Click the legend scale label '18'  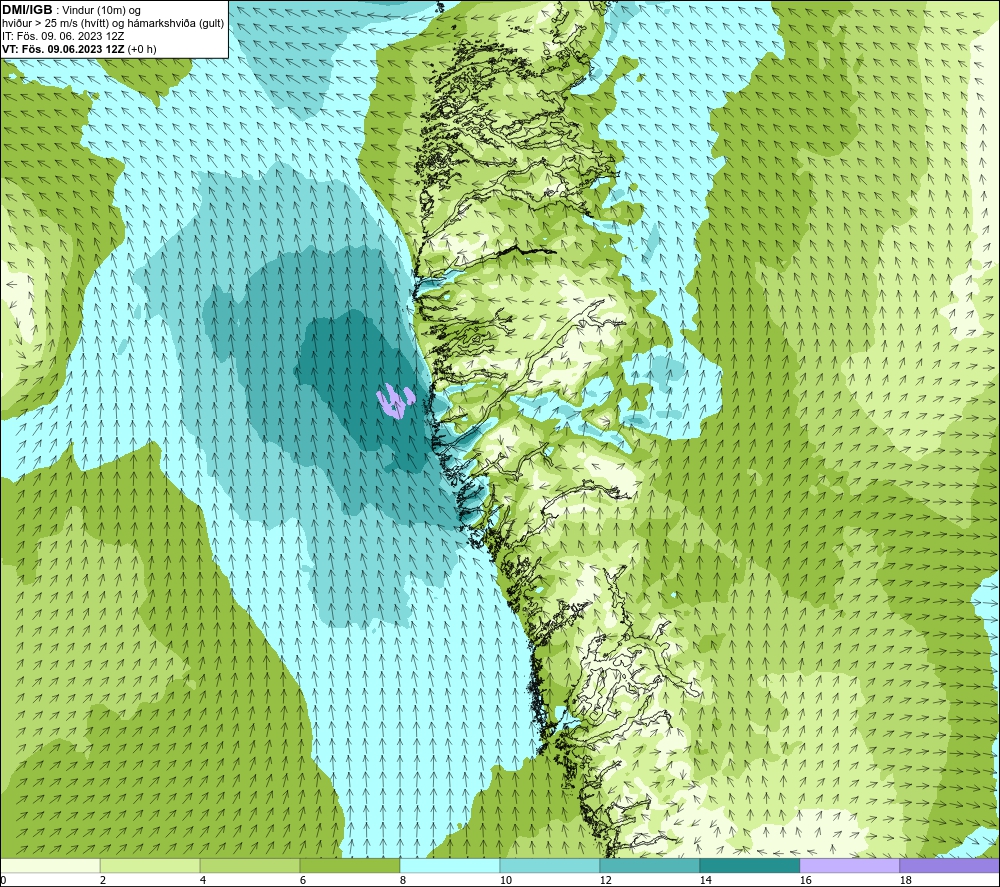point(905,881)
